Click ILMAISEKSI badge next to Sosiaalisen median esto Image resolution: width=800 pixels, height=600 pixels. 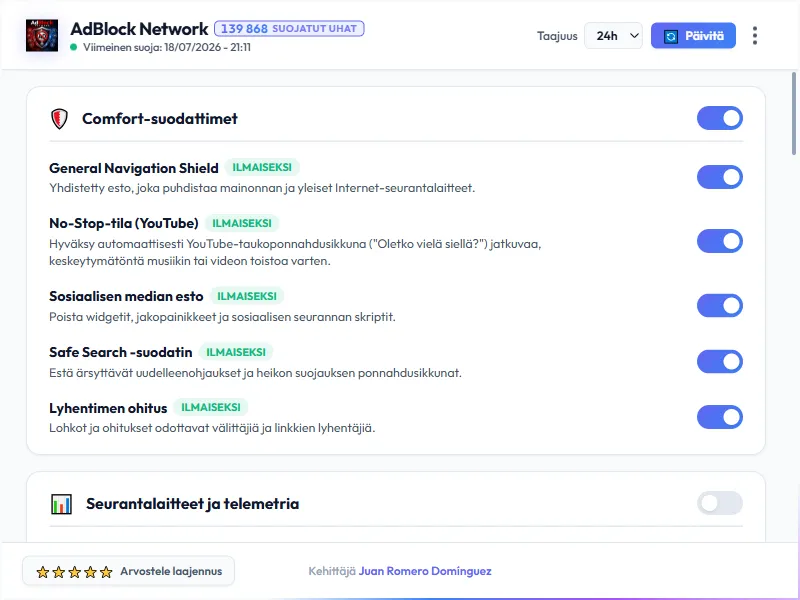[x=247, y=296]
